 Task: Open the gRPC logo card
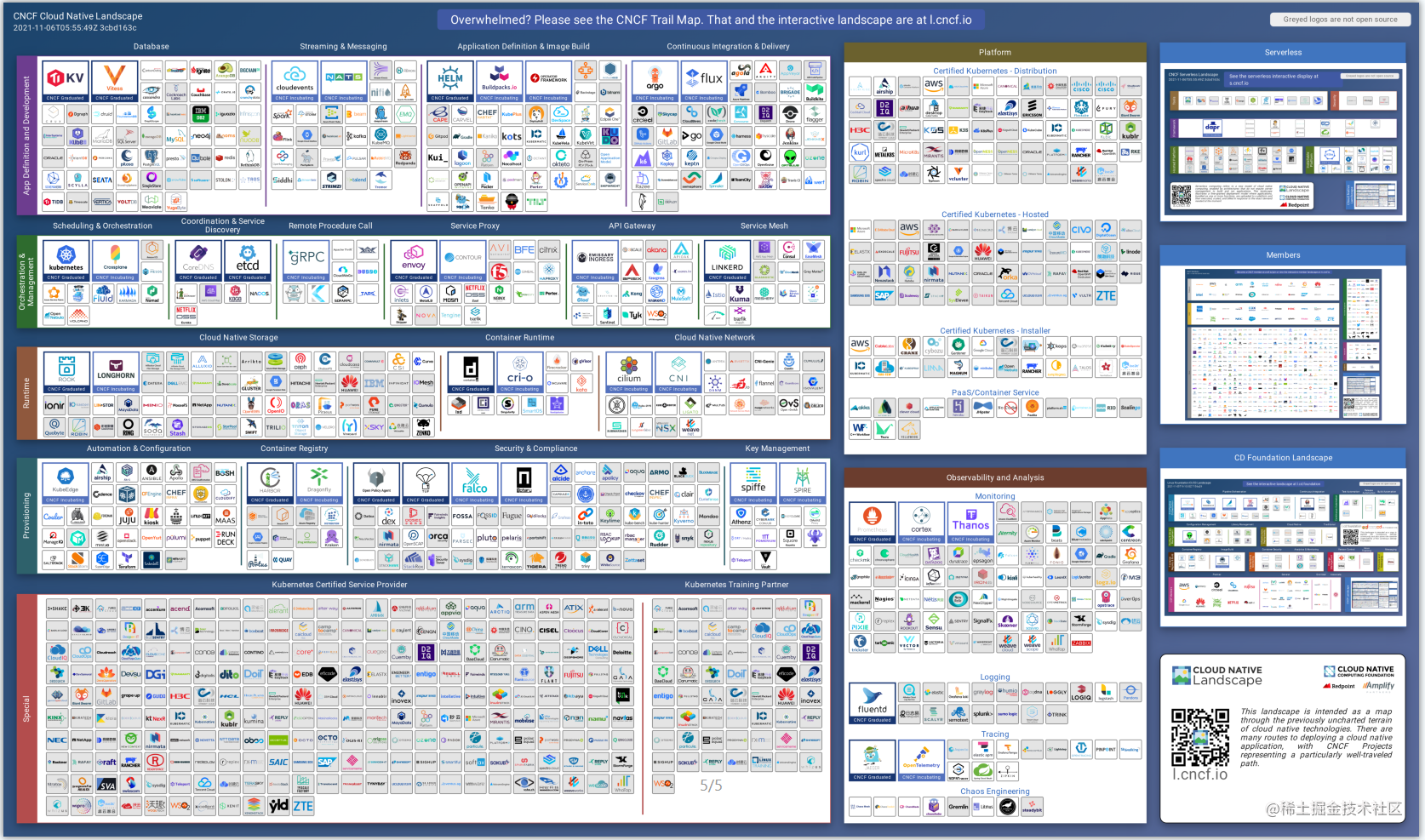pos(306,260)
